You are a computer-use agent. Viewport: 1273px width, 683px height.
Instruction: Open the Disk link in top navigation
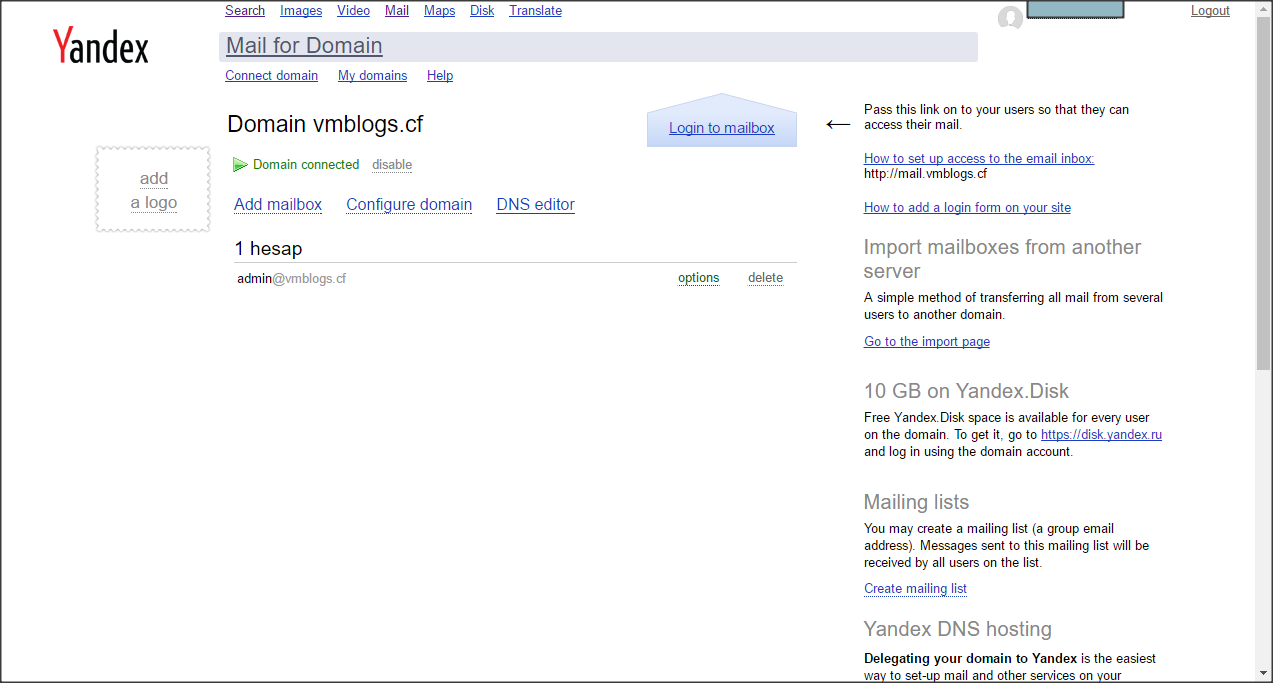pos(482,11)
